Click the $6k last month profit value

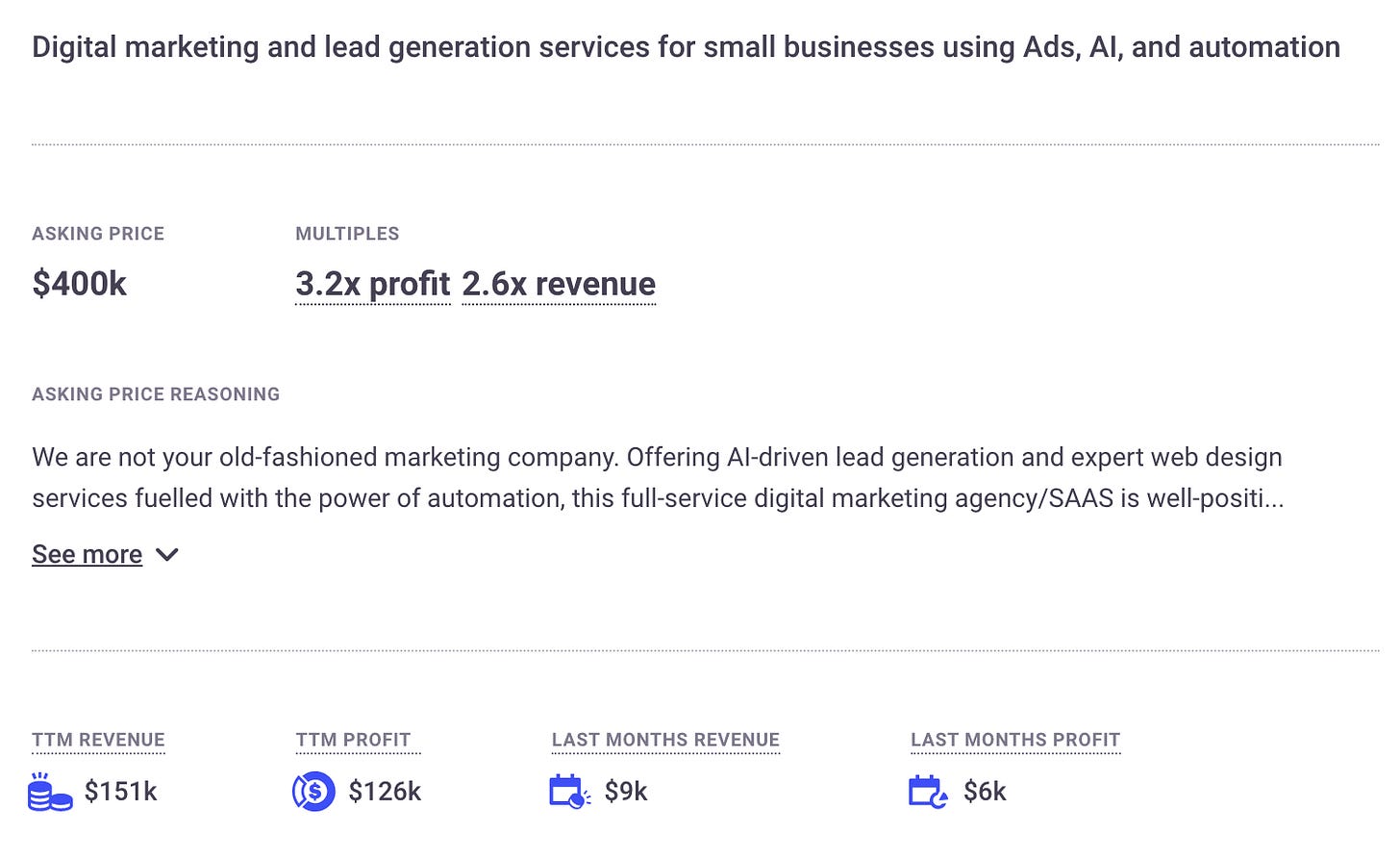pyautogui.click(x=985, y=792)
